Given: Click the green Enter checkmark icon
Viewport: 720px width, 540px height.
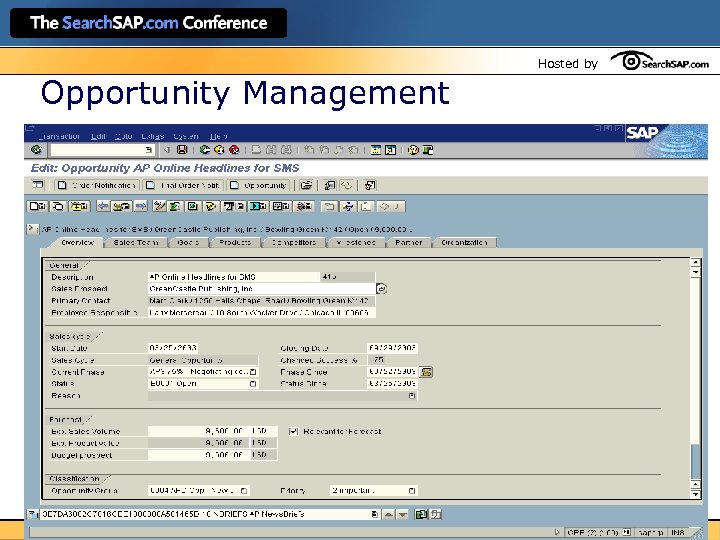Looking at the screenshot, I should 36,150.
